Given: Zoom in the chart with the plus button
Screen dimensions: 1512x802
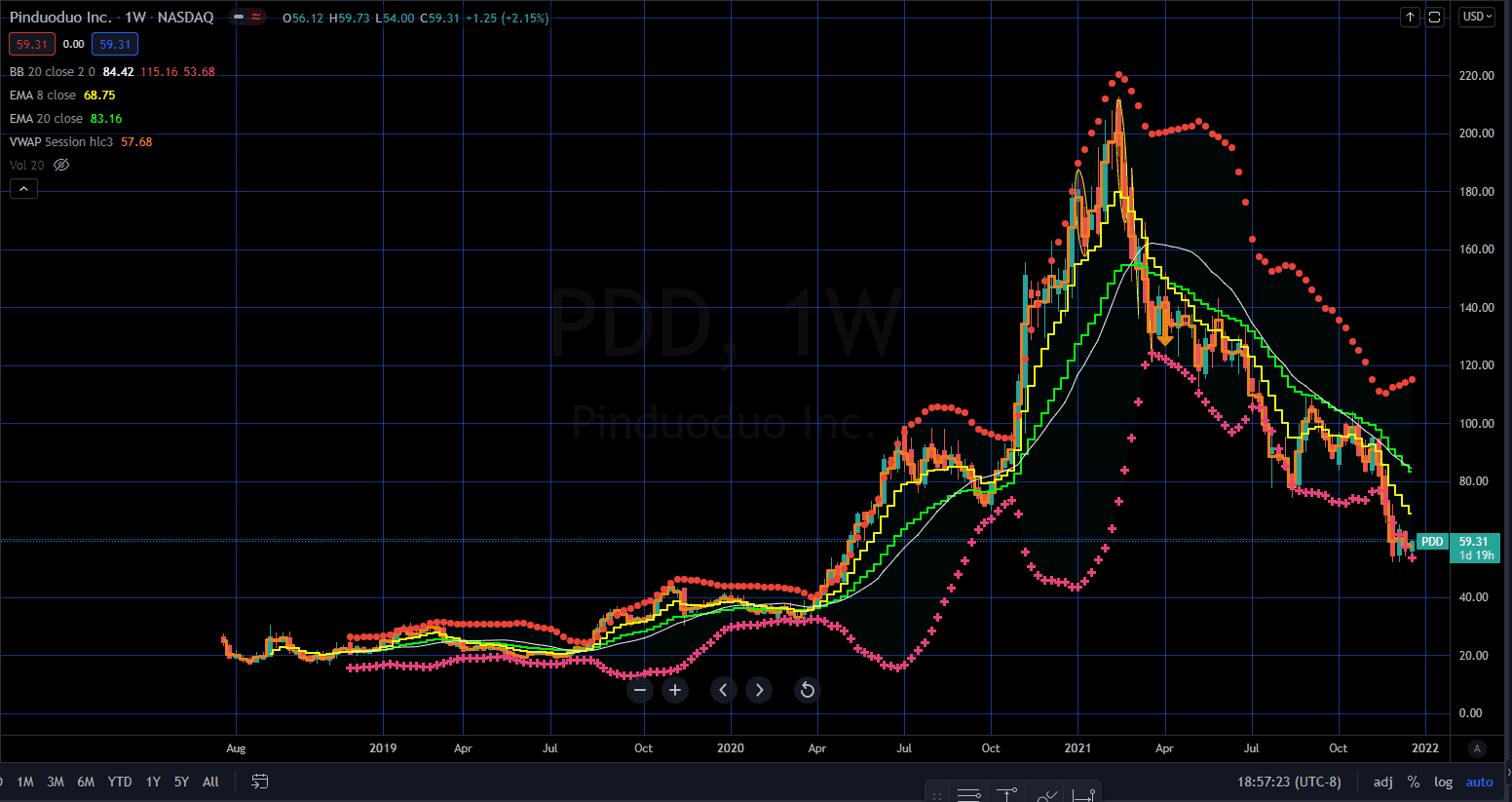Looking at the screenshot, I should pos(675,690).
